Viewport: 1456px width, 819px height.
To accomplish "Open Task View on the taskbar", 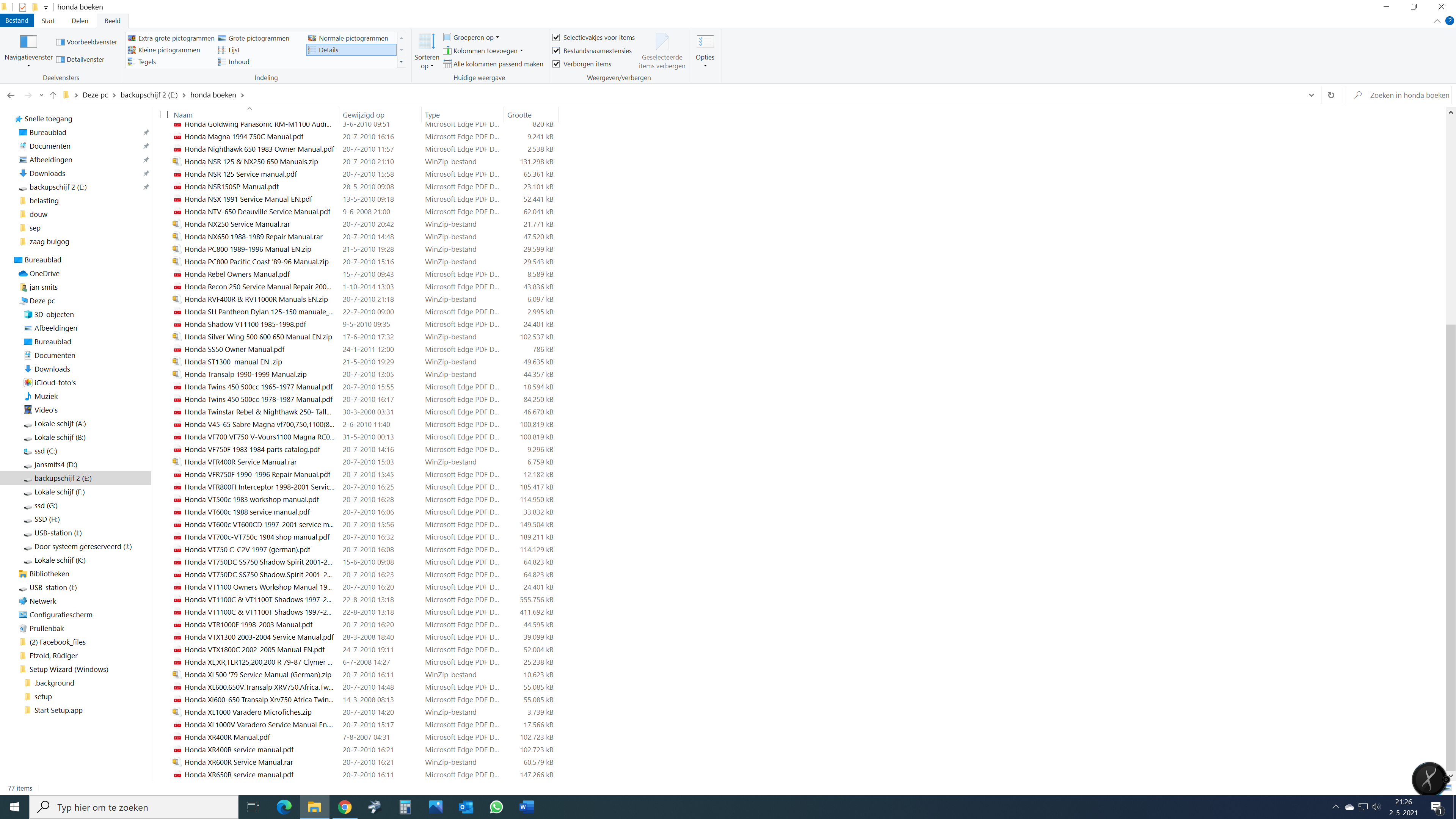I will tap(253, 806).
